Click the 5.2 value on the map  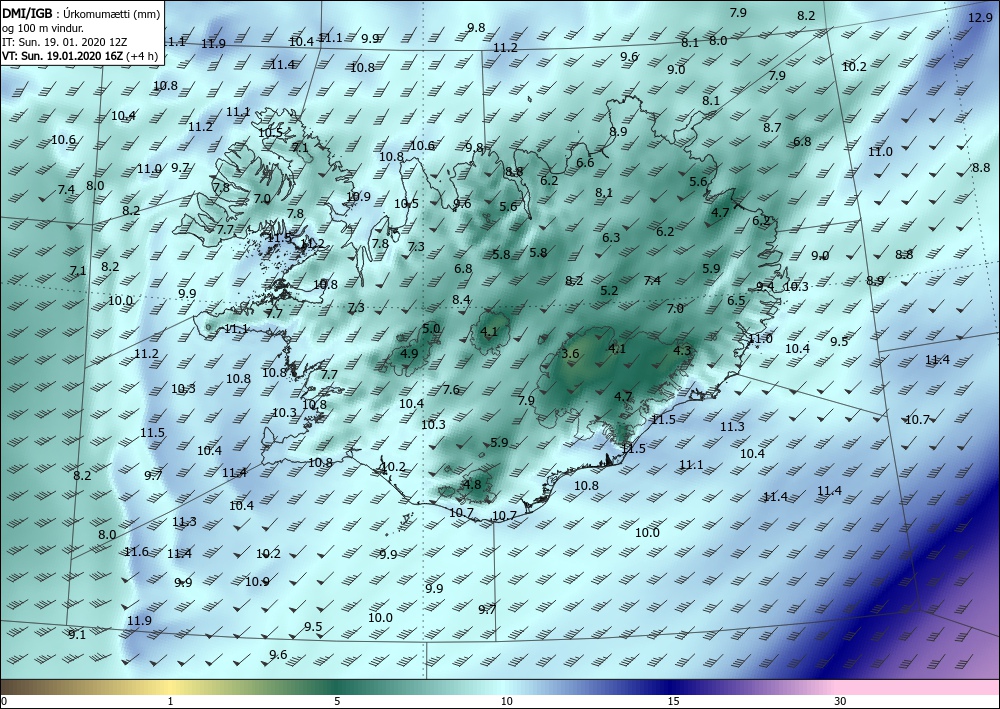point(609,290)
